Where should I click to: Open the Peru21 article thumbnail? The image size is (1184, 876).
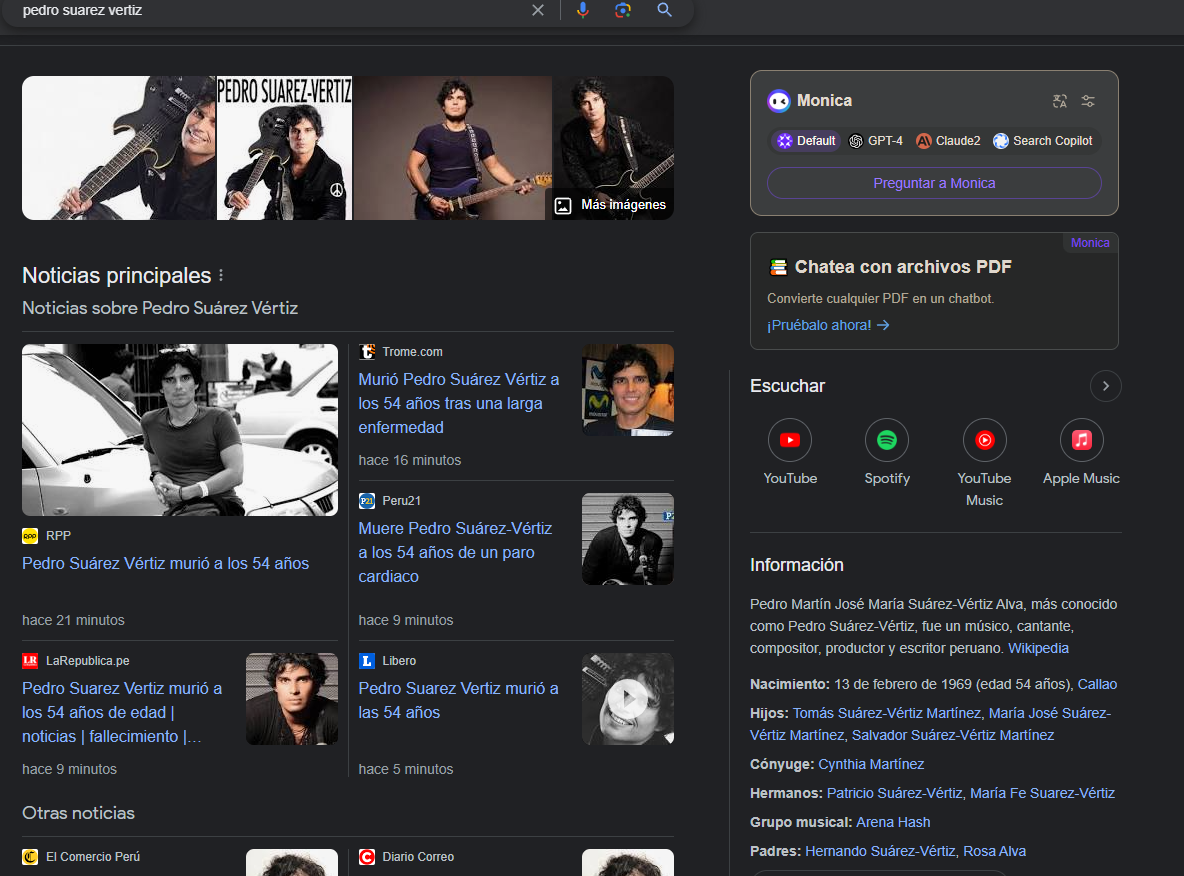[x=627, y=539]
